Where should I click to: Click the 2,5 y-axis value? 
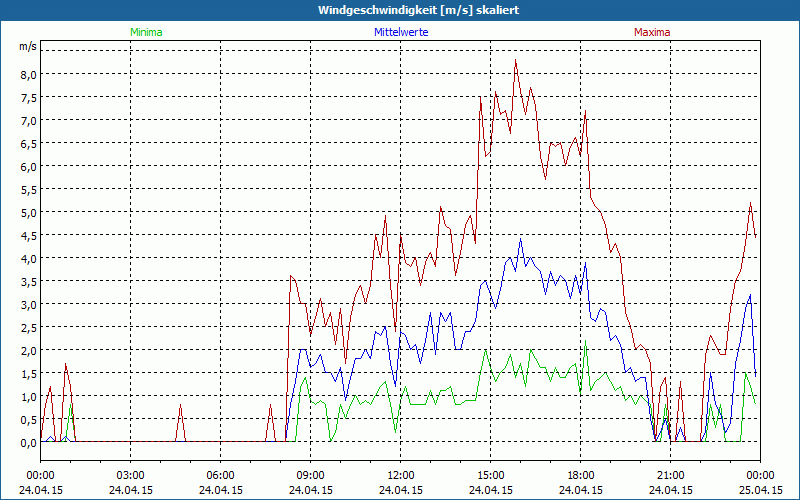[x=29, y=327]
